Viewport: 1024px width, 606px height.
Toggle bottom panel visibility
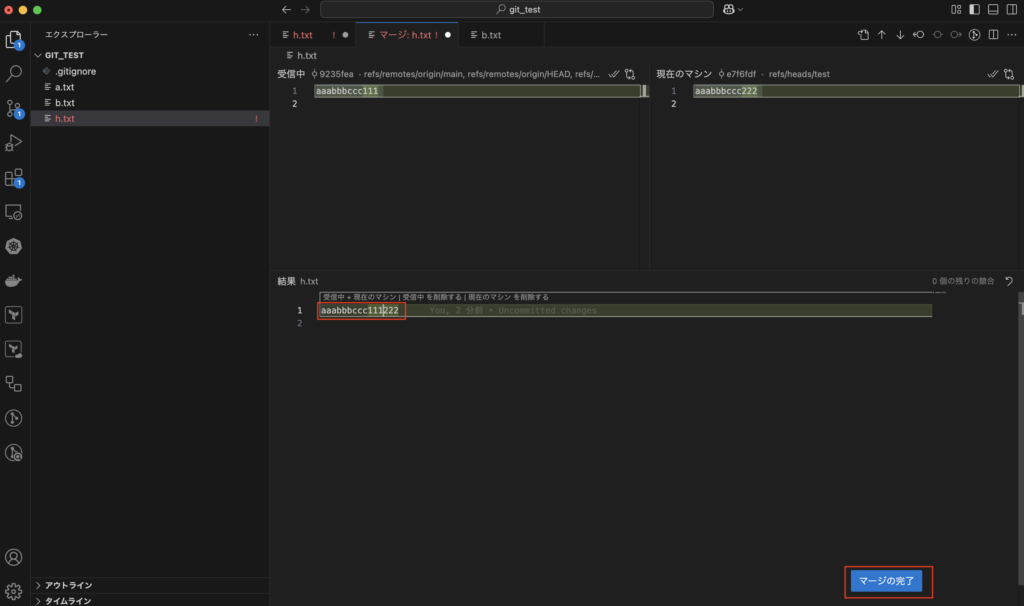coord(993,9)
